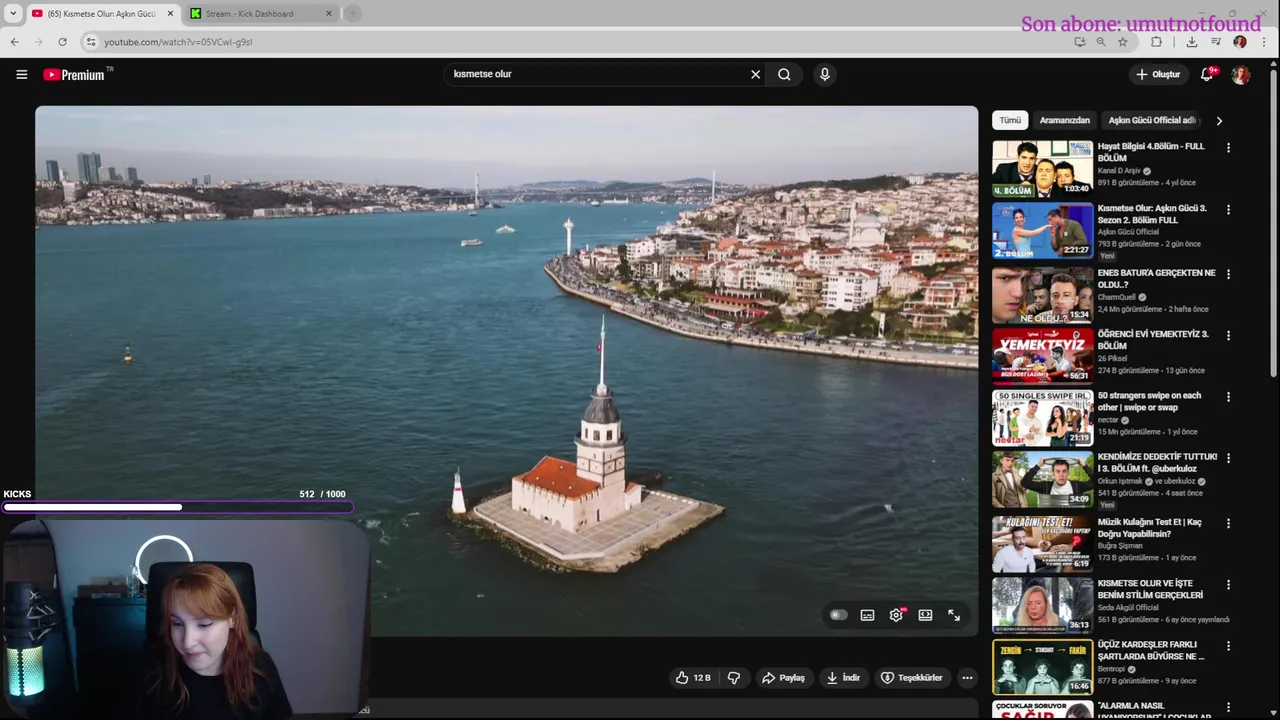Open options for BENİM STİLİM GERÇEKLERİ video

coord(1228,585)
